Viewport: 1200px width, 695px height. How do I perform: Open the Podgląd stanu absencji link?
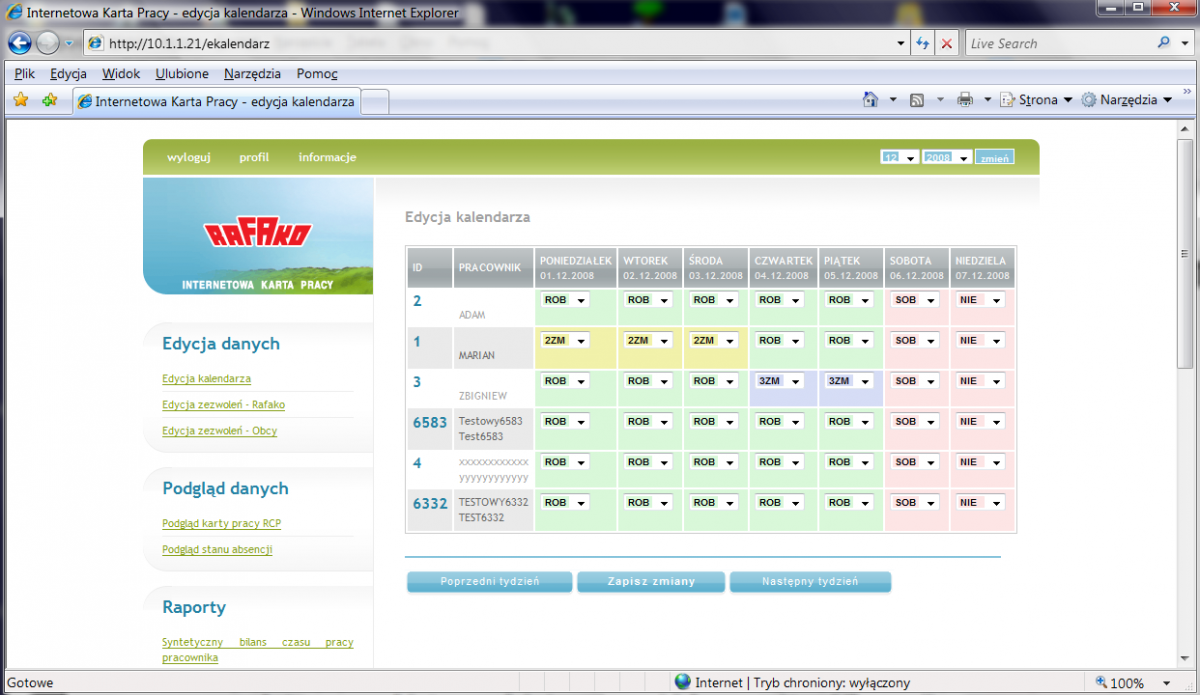217,549
